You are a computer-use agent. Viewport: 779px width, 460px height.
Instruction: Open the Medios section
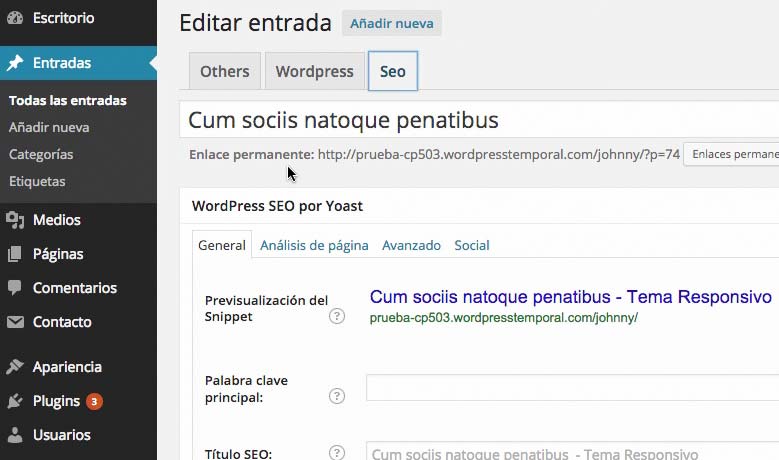pyautogui.click(x=57, y=220)
